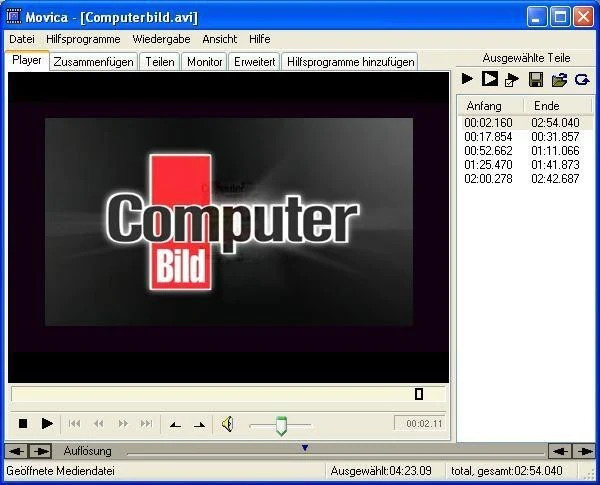This screenshot has height=485, width=600.
Task: Start playback with the main play button
Action: (x=47, y=424)
